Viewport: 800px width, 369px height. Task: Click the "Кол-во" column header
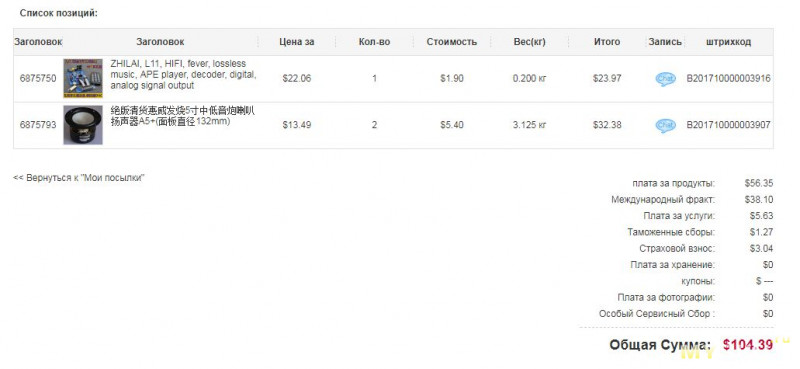coord(374,42)
